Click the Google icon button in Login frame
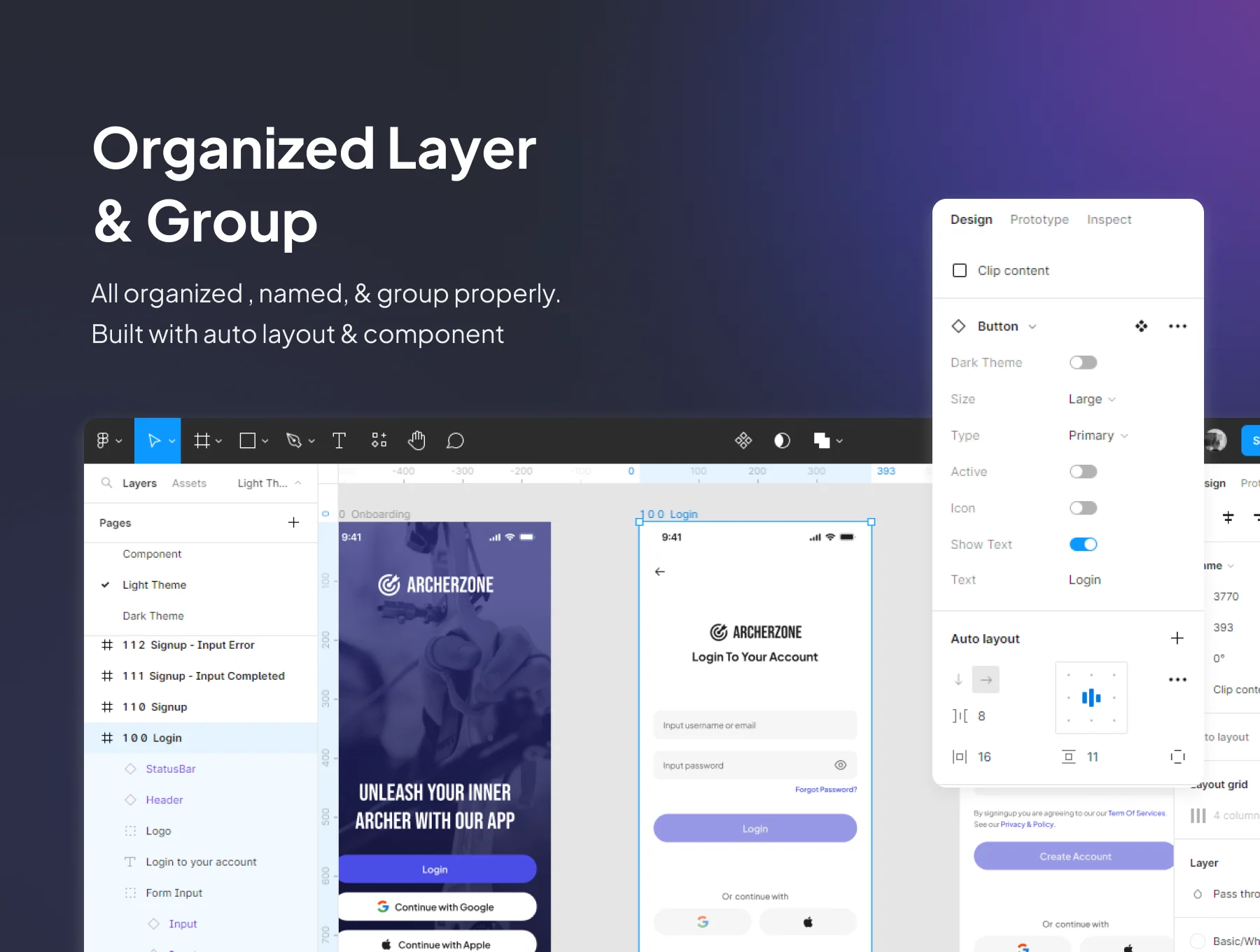This screenshot has width=1260, height=952. click(703, 922)
